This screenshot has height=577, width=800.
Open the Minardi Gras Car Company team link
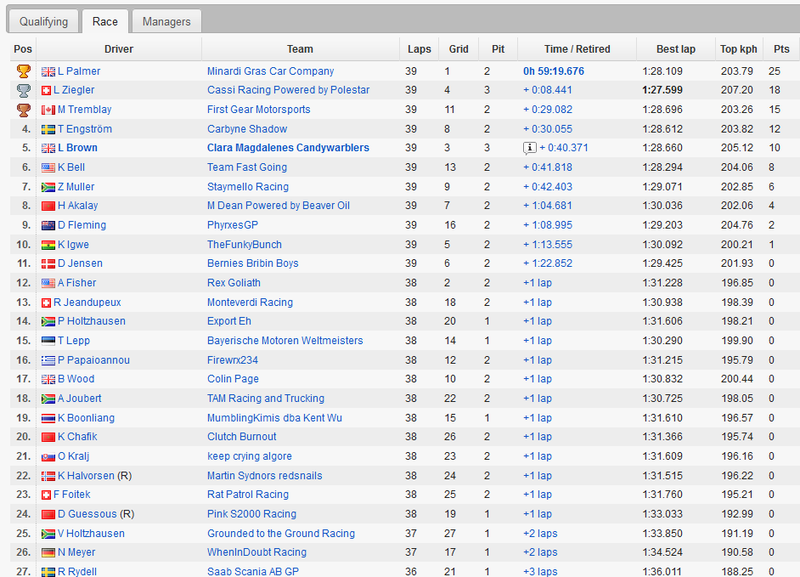(x=270, y=71)
